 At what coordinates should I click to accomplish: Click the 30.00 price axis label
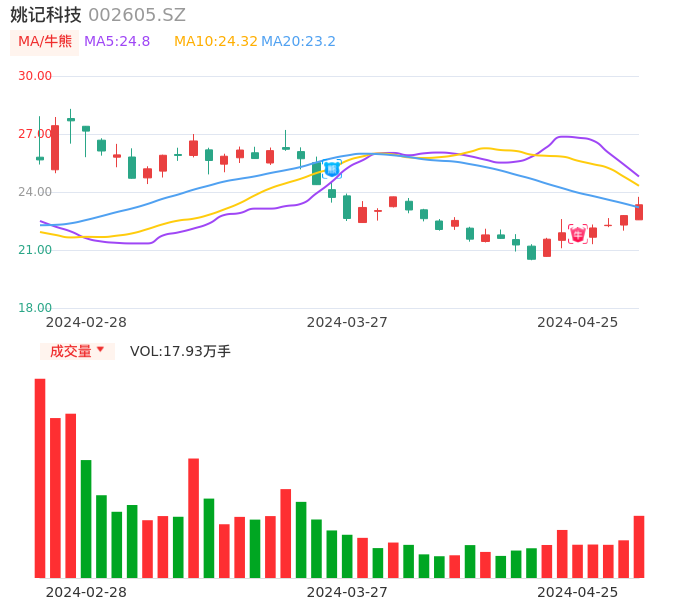(x=35, y=76)
